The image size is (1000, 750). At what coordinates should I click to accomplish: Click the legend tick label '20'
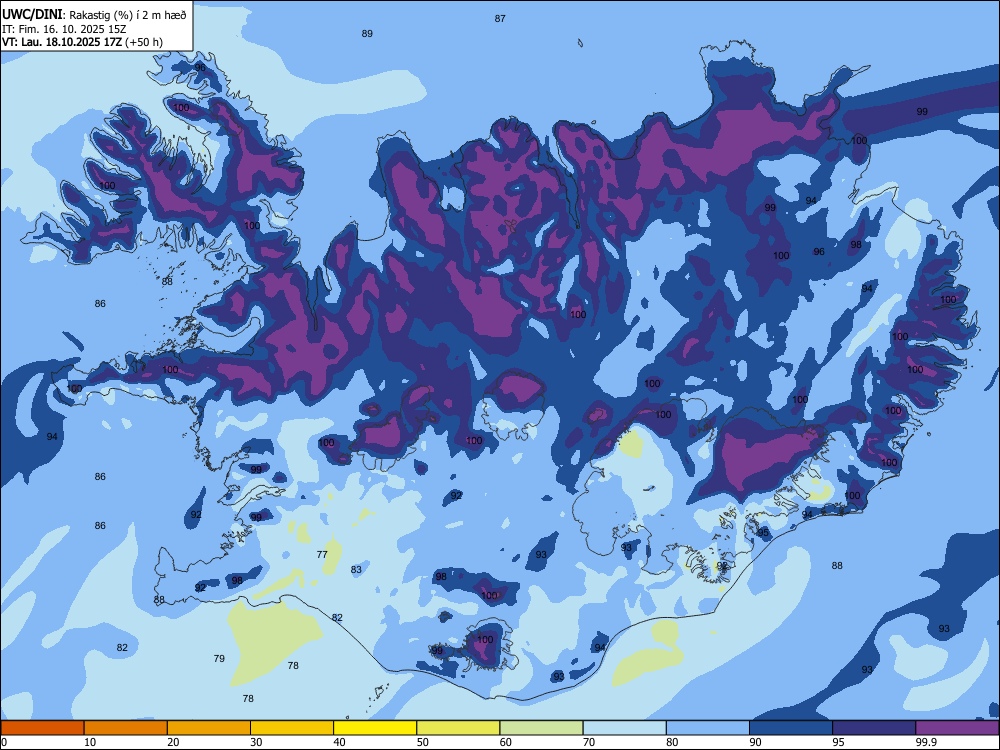[173, 742]
